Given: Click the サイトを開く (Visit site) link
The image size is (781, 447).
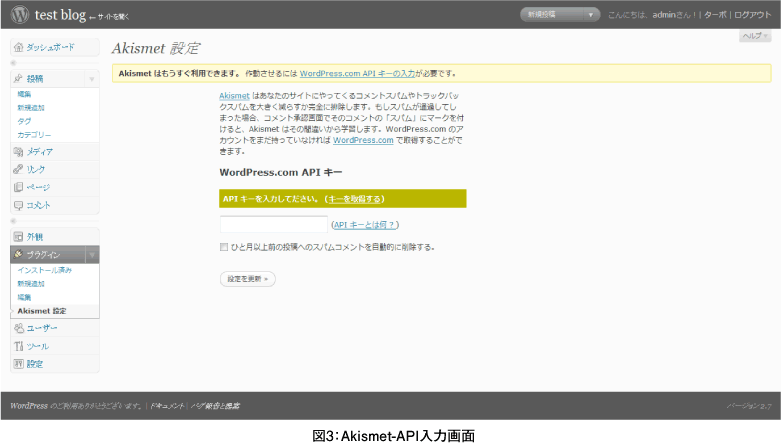Looking at the screenshot, I should tap(110, 17).
